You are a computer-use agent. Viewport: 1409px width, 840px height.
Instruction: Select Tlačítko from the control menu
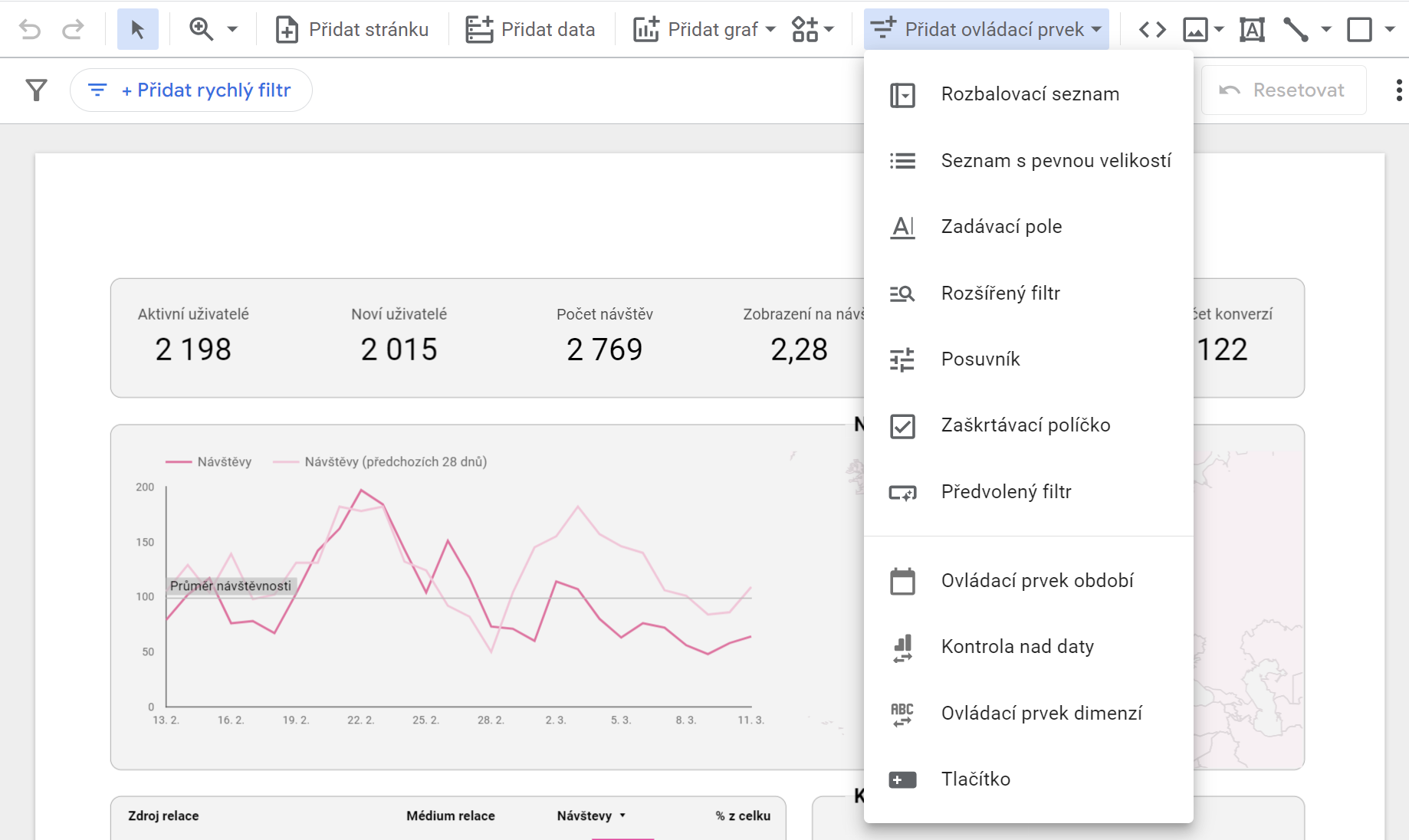(975, 779)
